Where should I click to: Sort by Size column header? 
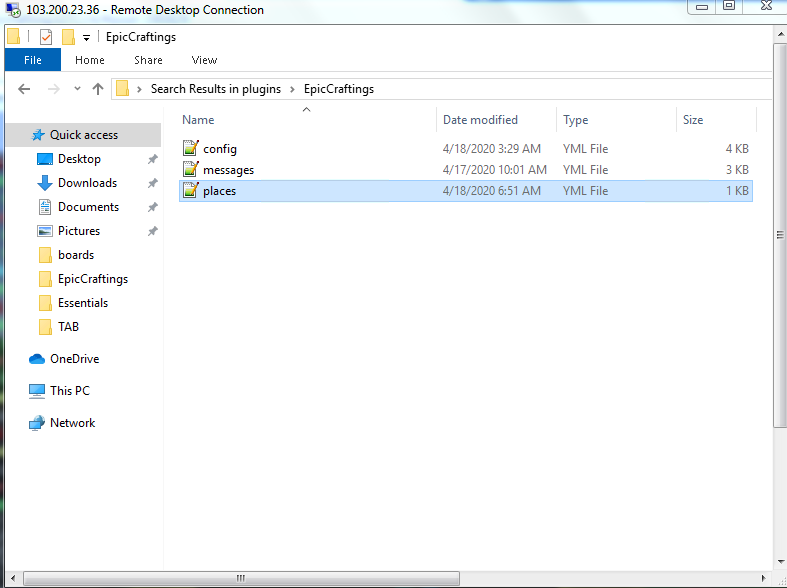pos(693,120)
